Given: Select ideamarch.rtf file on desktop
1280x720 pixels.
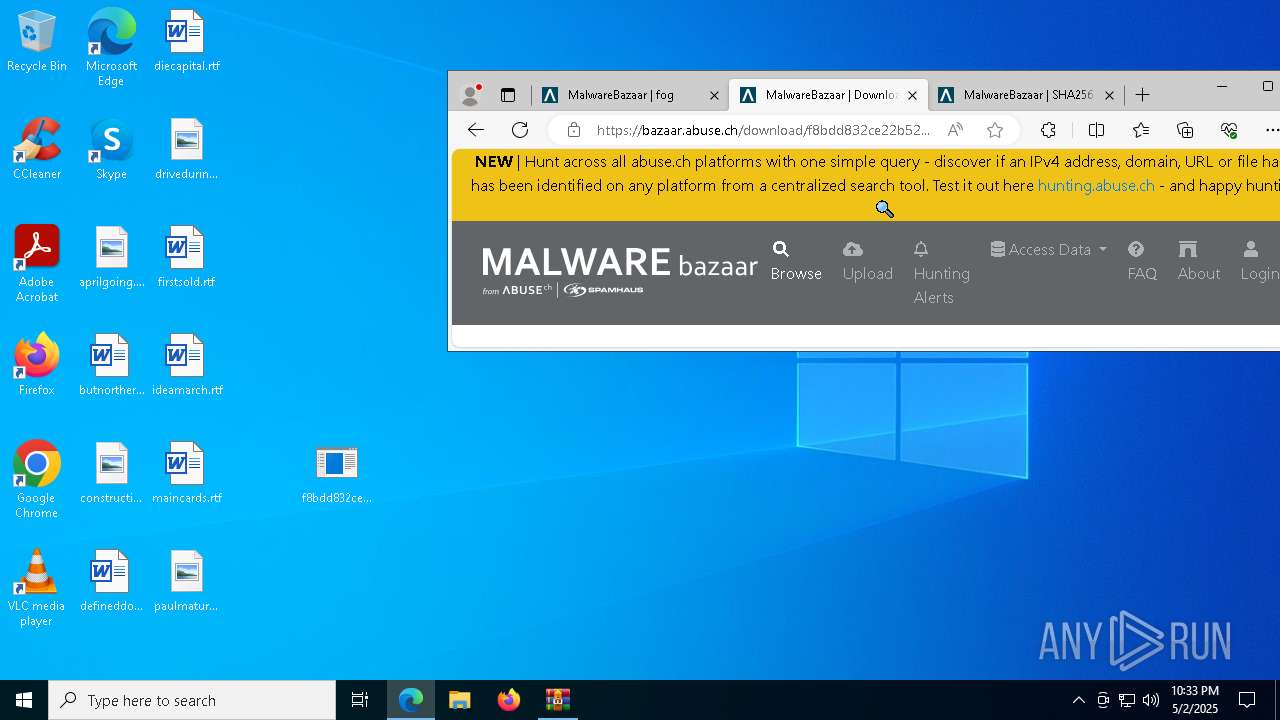Looking at the screenshot, I should (186, 365).
